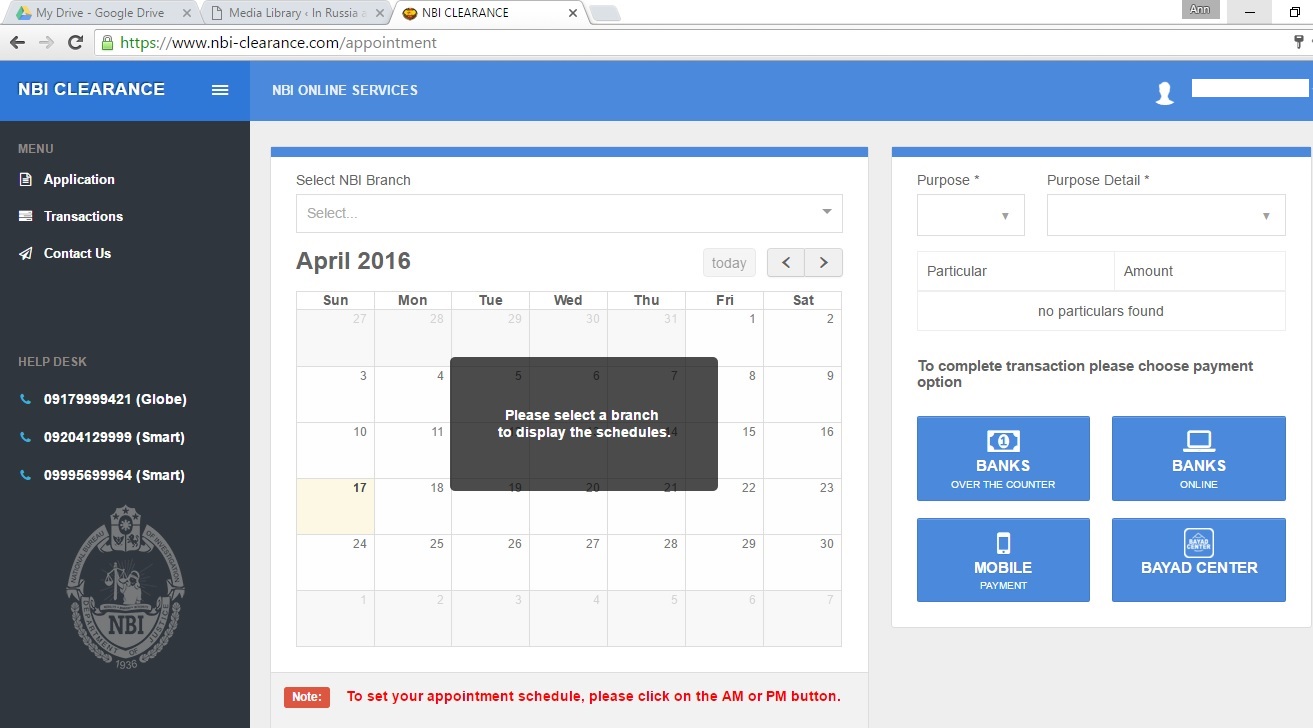Click the NBI CLEARANCE logo title
Screen dimensions: 1313x728
(x=91, y=90)
